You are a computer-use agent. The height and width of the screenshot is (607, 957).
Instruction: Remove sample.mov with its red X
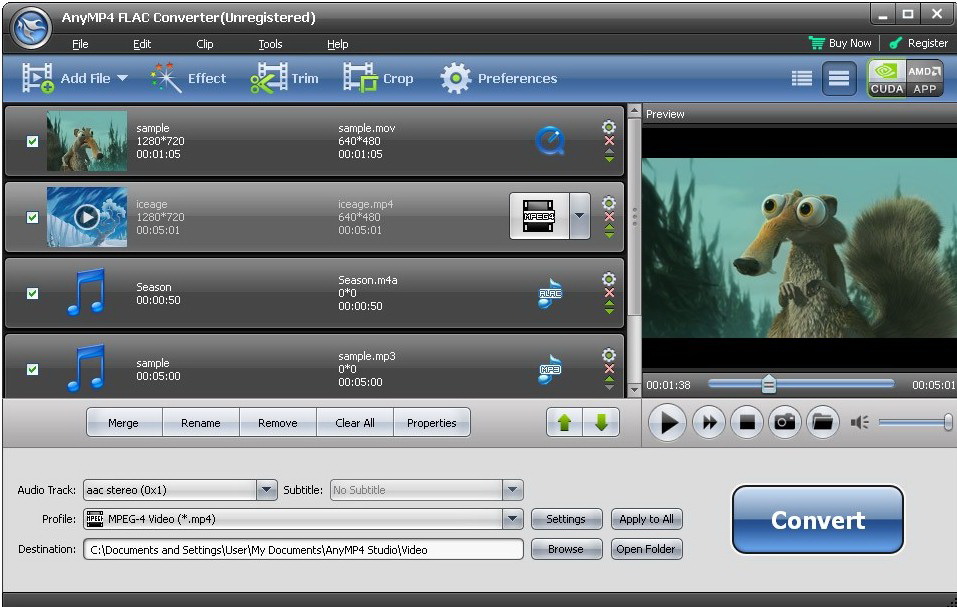[609, 141]
